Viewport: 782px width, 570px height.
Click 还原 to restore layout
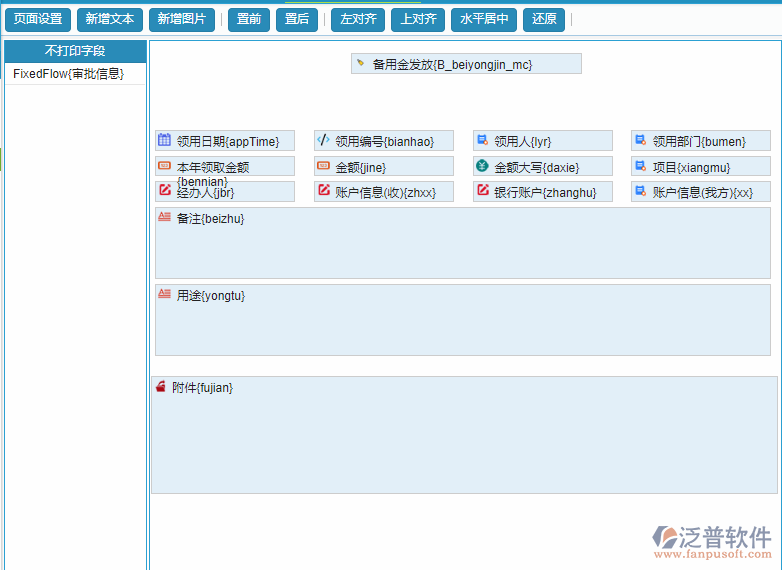544,19
